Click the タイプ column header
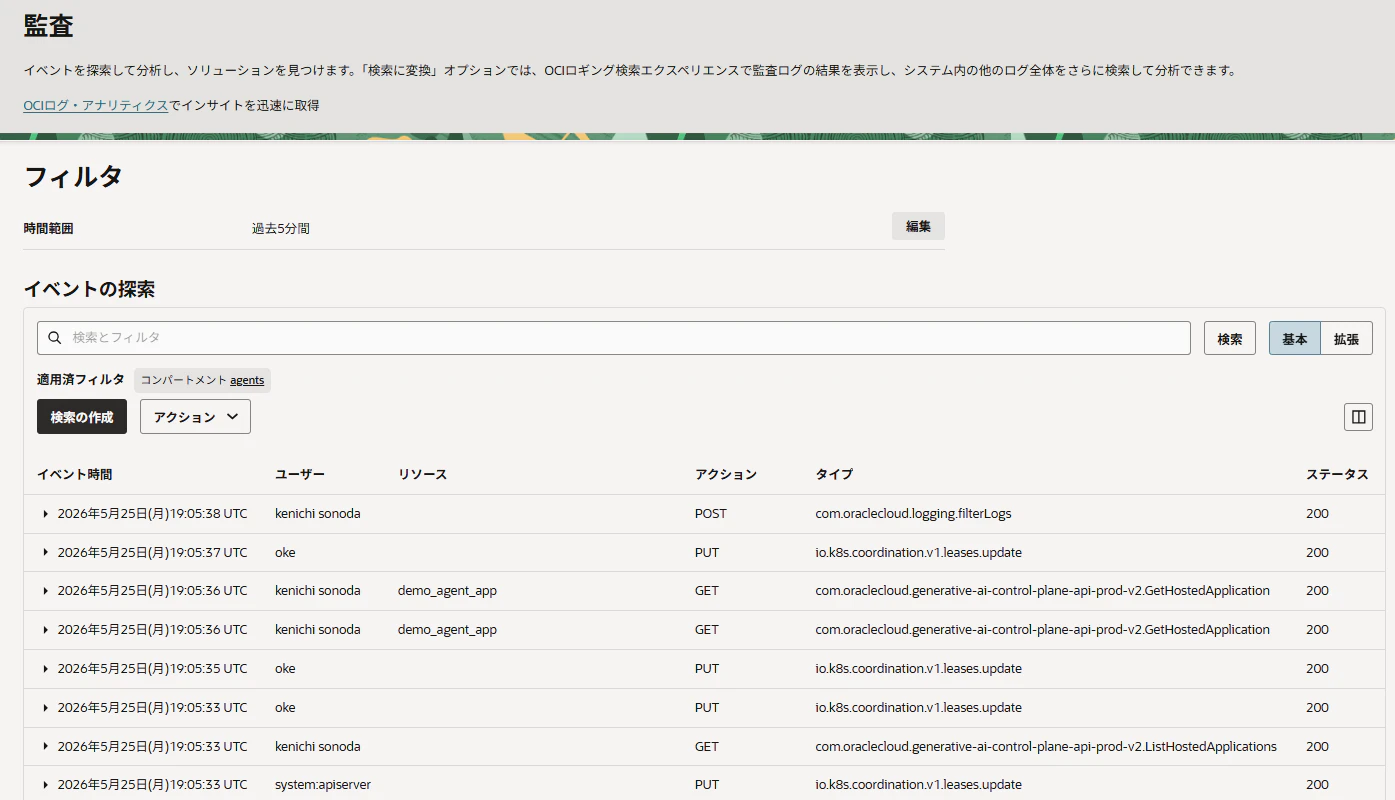 tap(834, 474)
